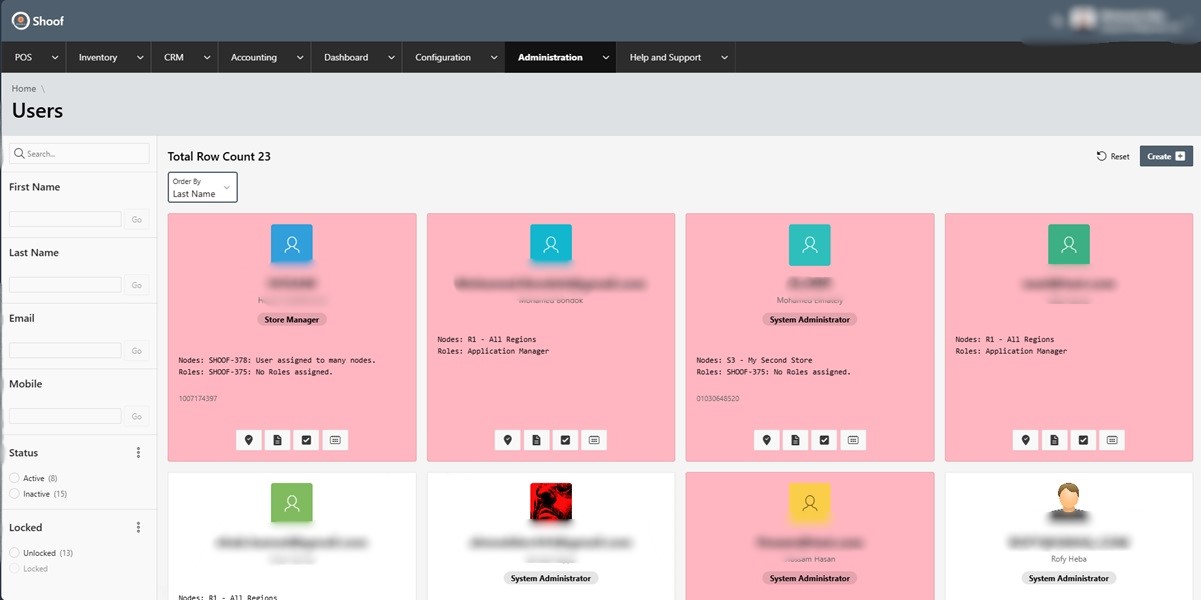This screenshot has height=600, width=1201.
Task: Open Locked filter three-dot menu
Action: (x=138, y=527)
